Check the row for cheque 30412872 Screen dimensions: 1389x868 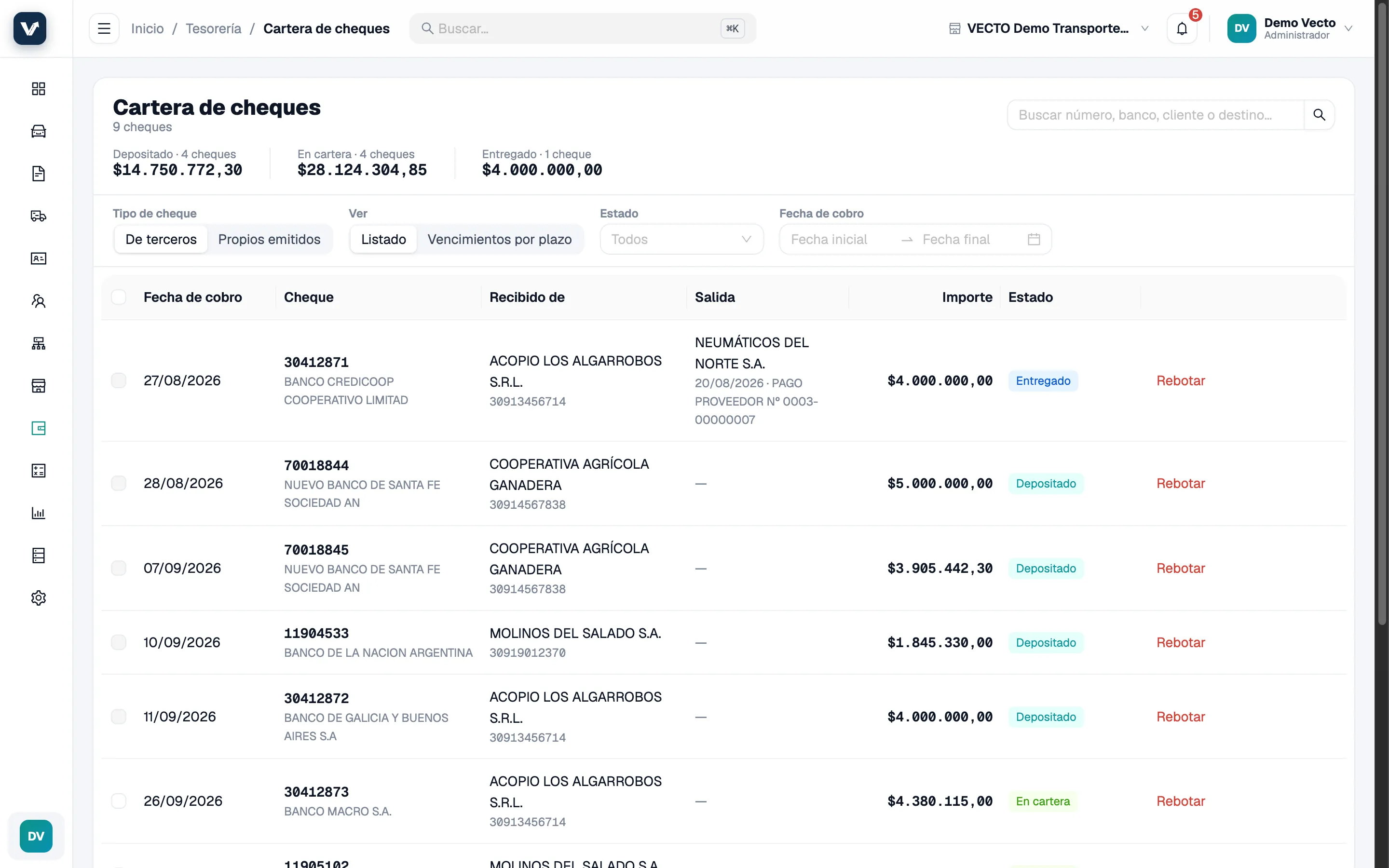(x=119, y=717)
